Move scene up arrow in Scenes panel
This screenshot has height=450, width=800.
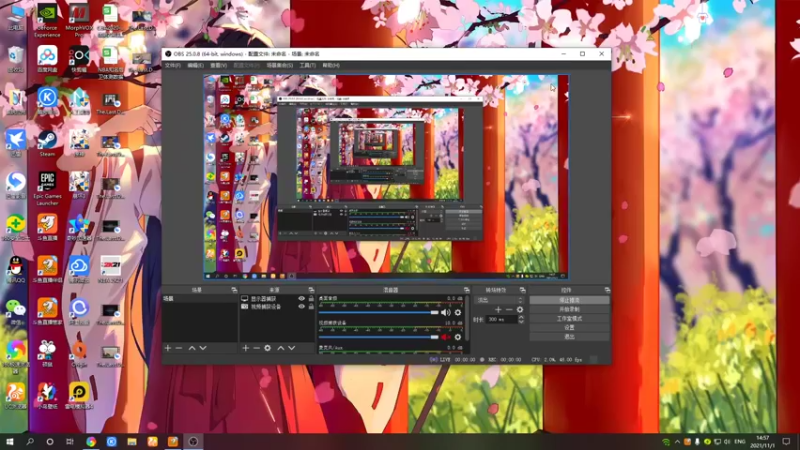point(192,348)
